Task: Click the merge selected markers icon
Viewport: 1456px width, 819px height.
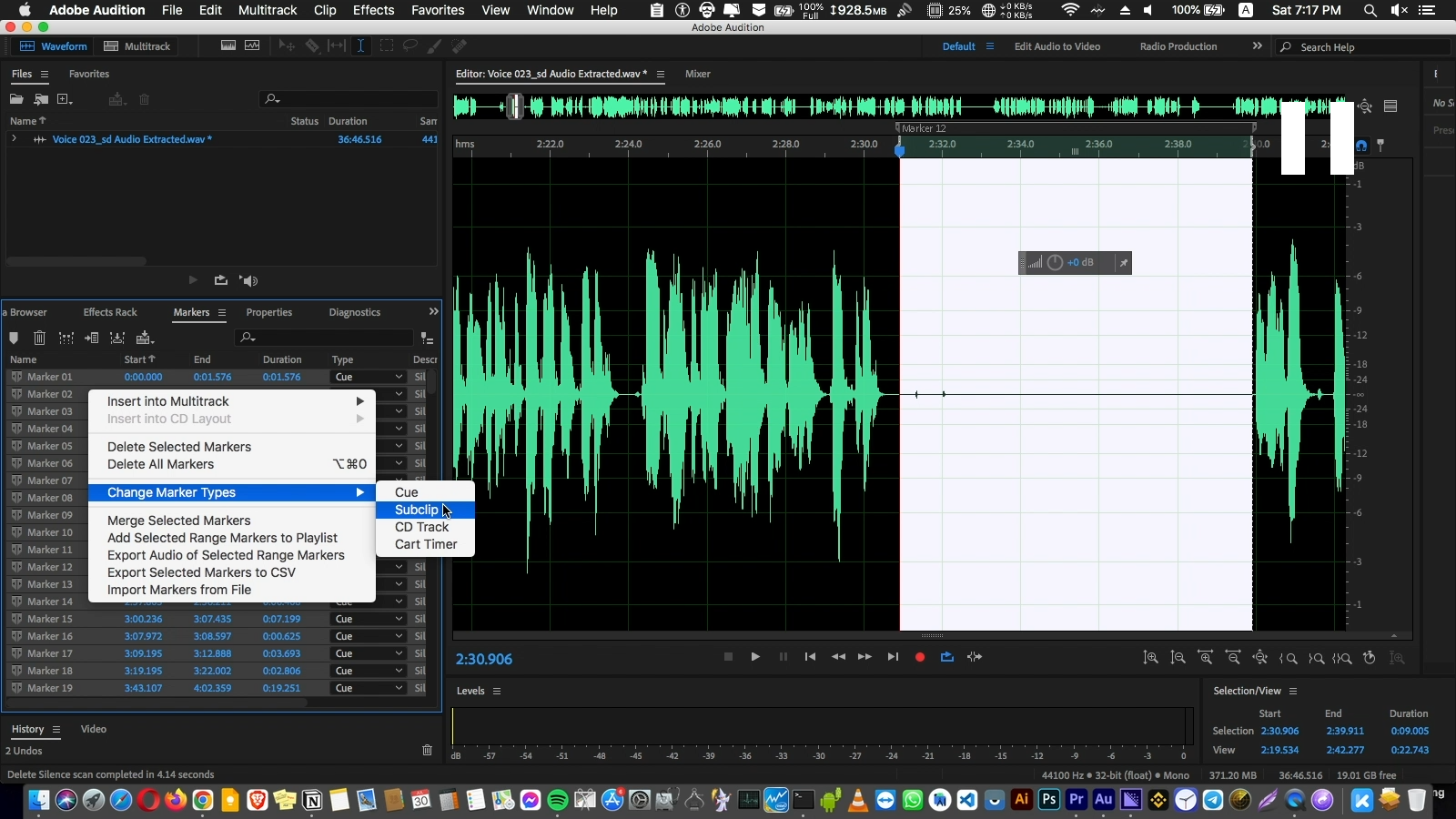Action: 66,338
